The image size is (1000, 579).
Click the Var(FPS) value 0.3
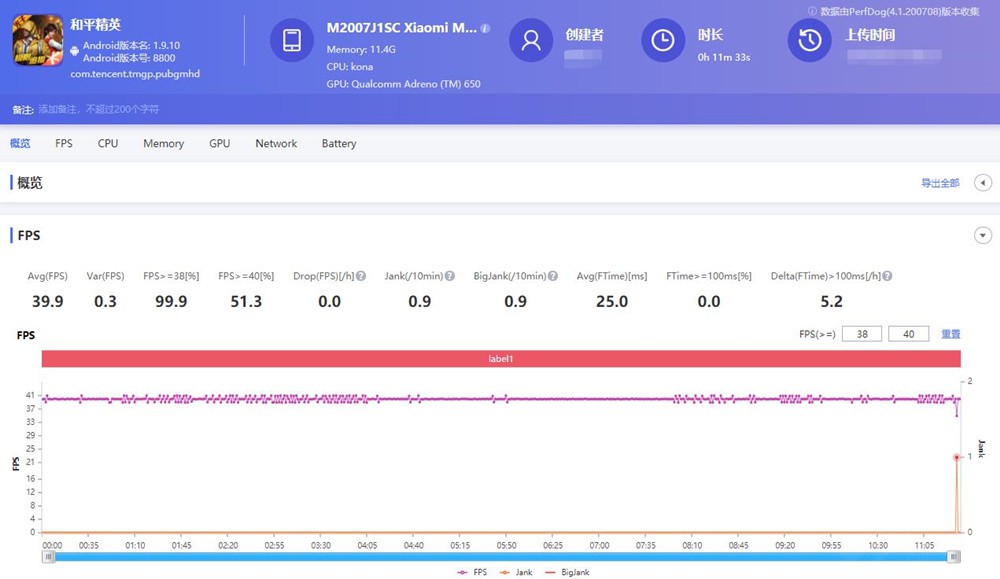click(x=105, y=302)
